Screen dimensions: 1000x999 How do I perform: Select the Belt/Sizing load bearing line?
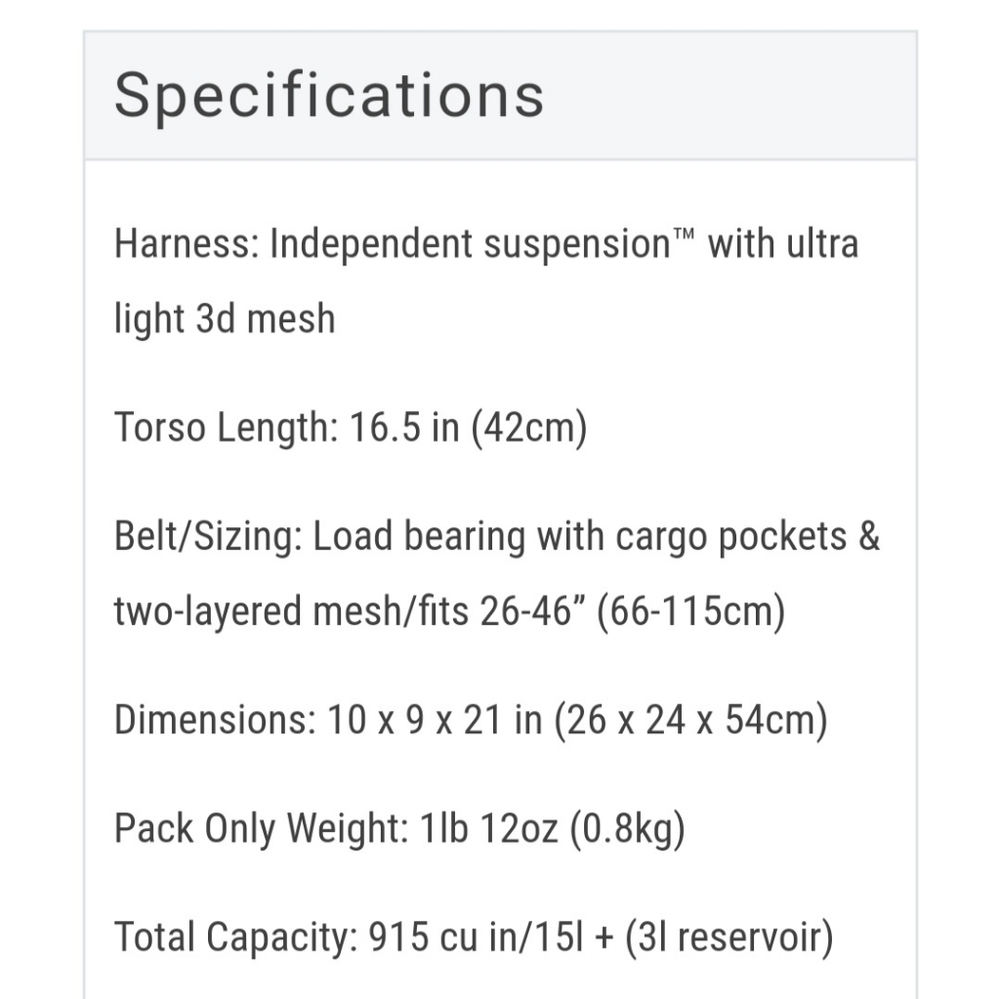tap(497, 536)
